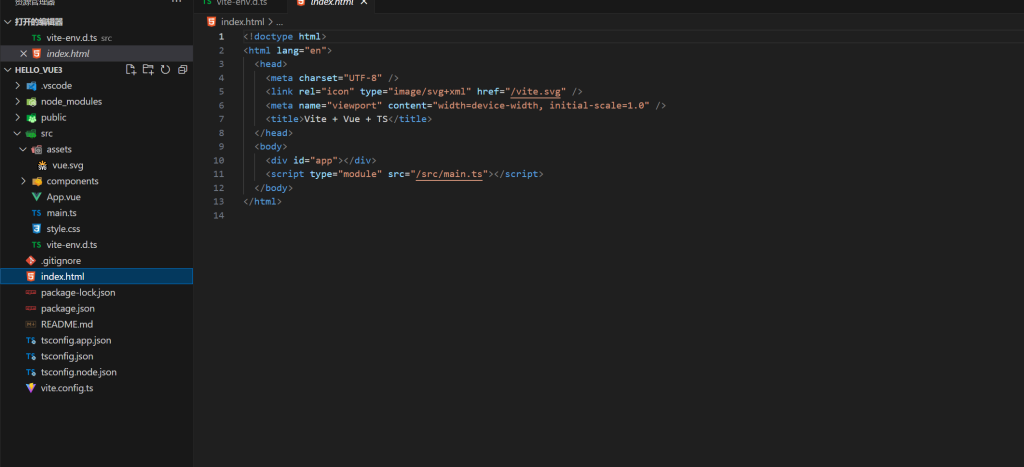
Task: Open vite.config.ts file
Action: (x=67, y=388)
